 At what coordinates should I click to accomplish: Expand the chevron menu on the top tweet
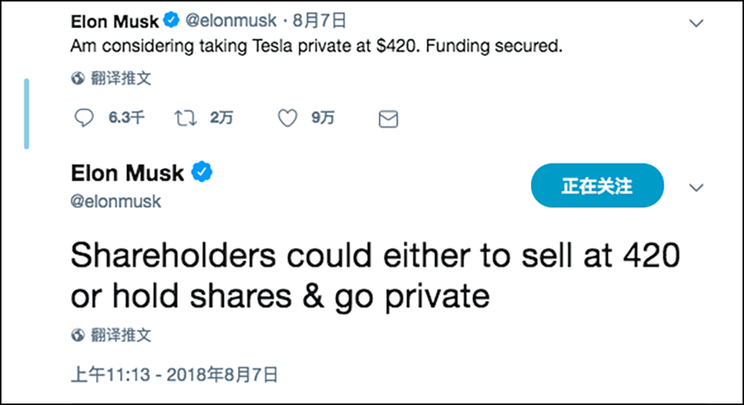tap(697, 22)
